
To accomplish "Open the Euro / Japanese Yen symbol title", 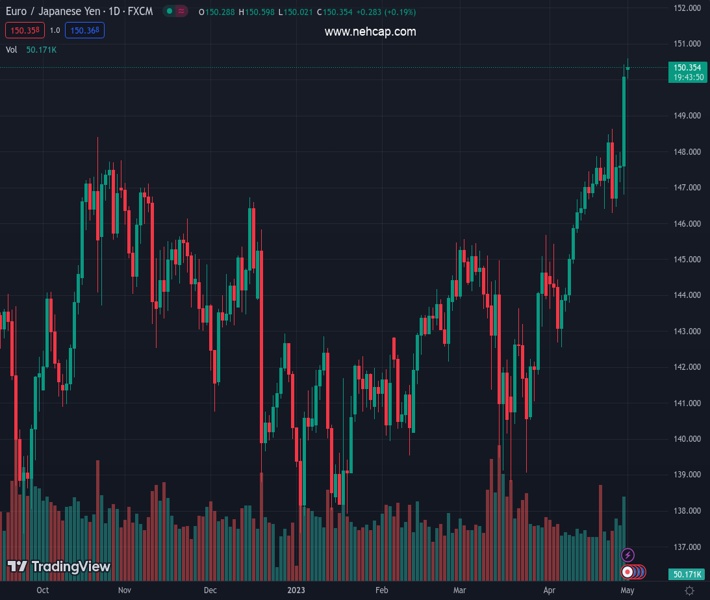I will (78, 12).
